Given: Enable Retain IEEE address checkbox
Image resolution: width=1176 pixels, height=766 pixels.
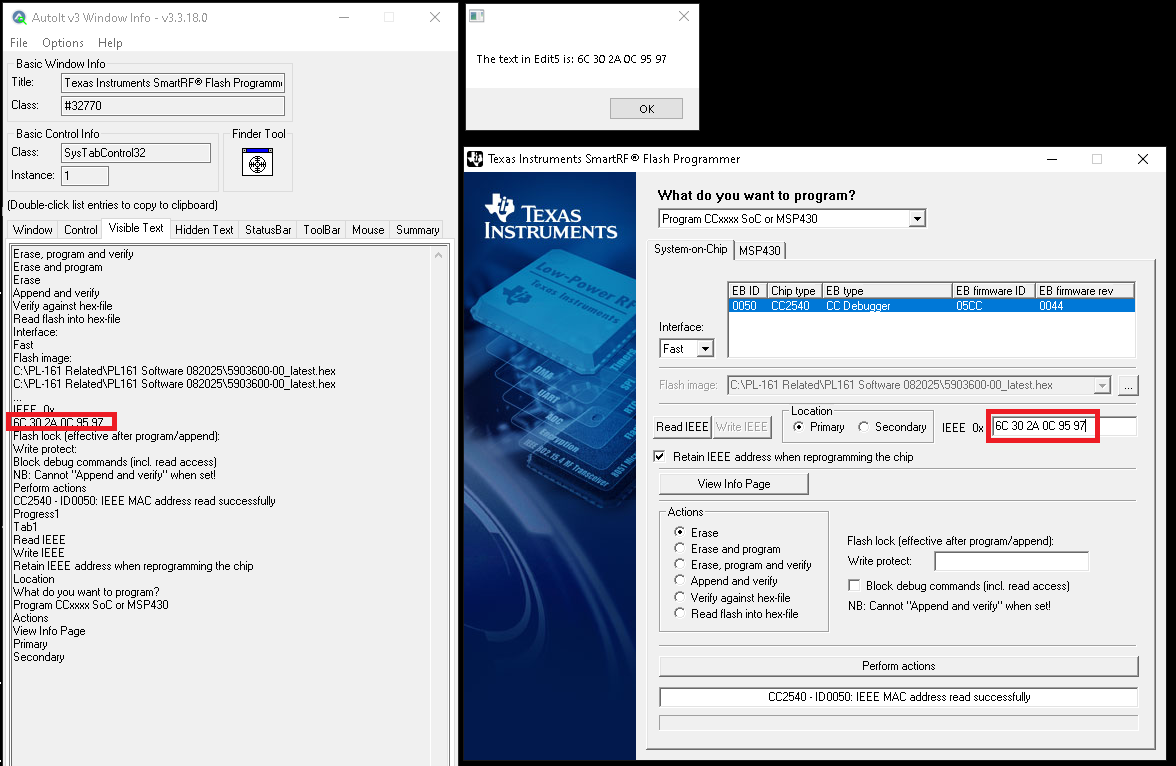Looking at the screenshot, I should coord(659,457).
